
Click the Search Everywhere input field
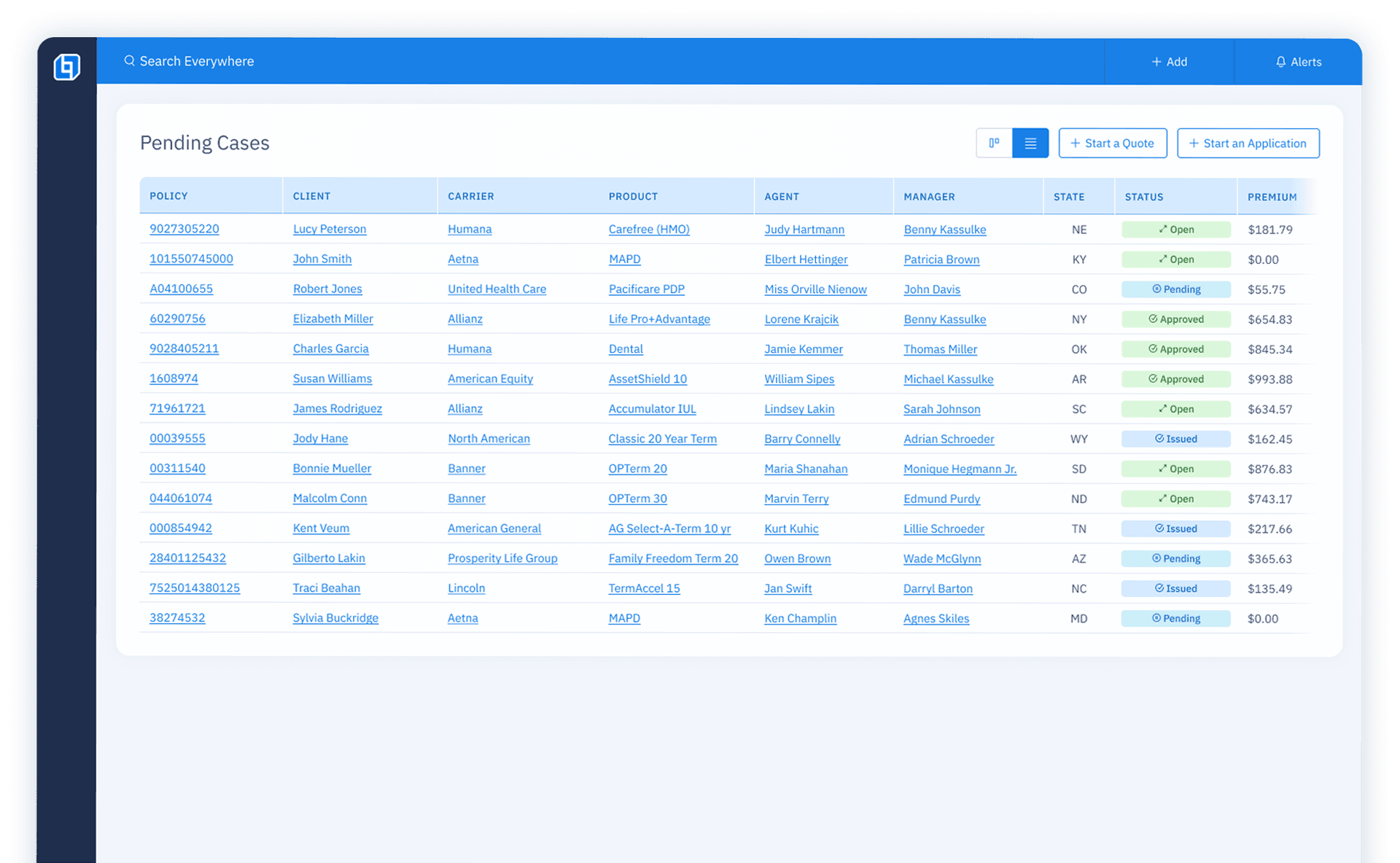click(197, 61)
